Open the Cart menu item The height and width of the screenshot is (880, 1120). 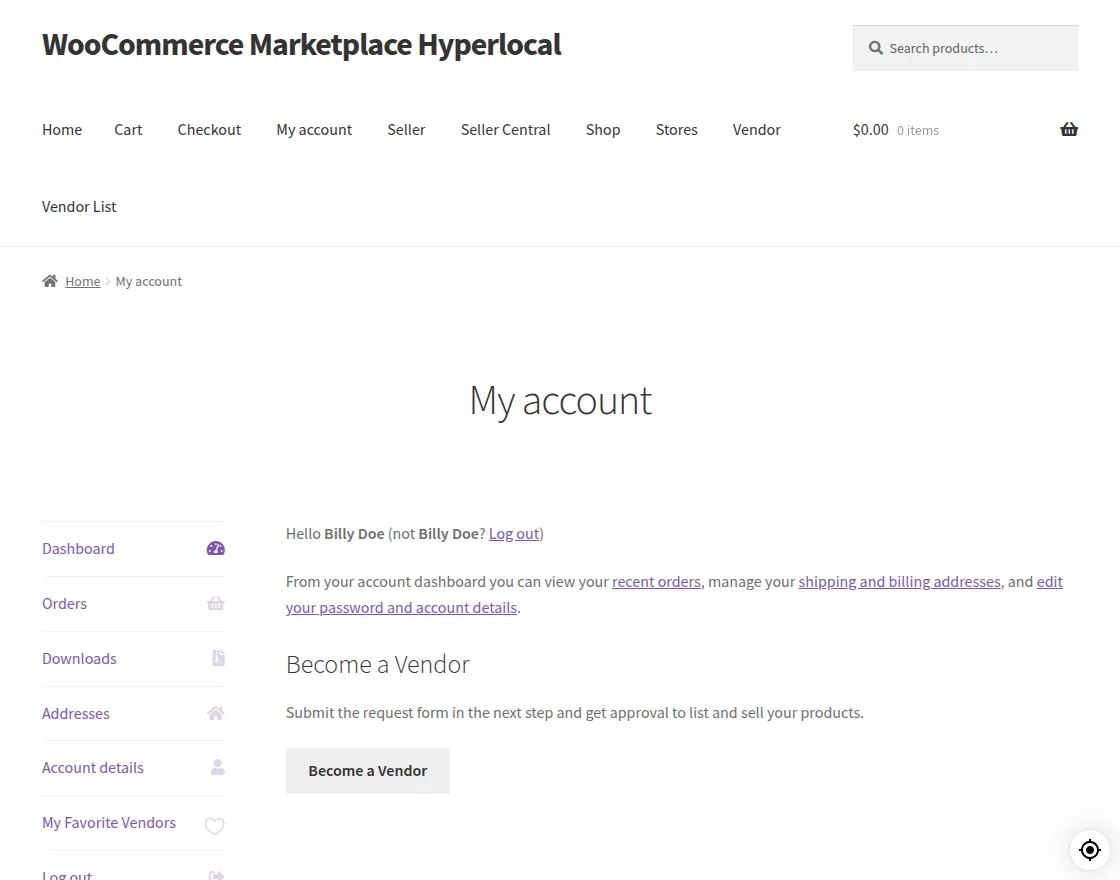coord(128,129)
